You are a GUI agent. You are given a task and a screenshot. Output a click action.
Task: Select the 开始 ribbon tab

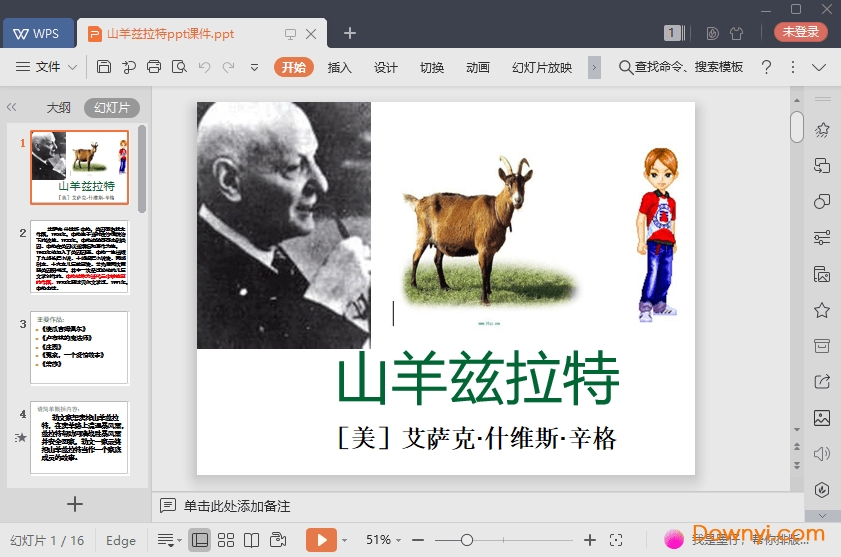[x=294, y=67]
